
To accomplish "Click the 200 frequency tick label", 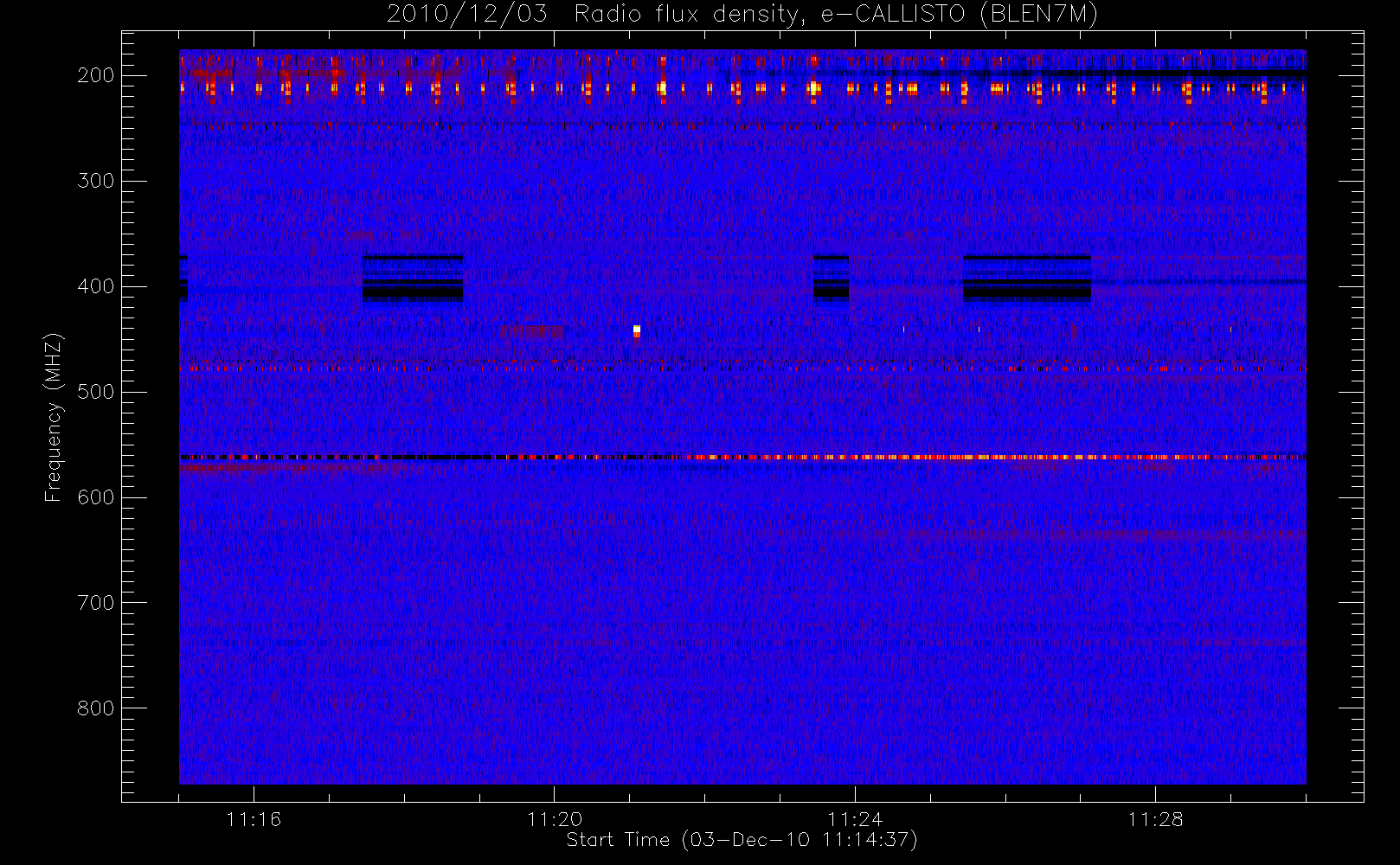I will tap(96, 75).
